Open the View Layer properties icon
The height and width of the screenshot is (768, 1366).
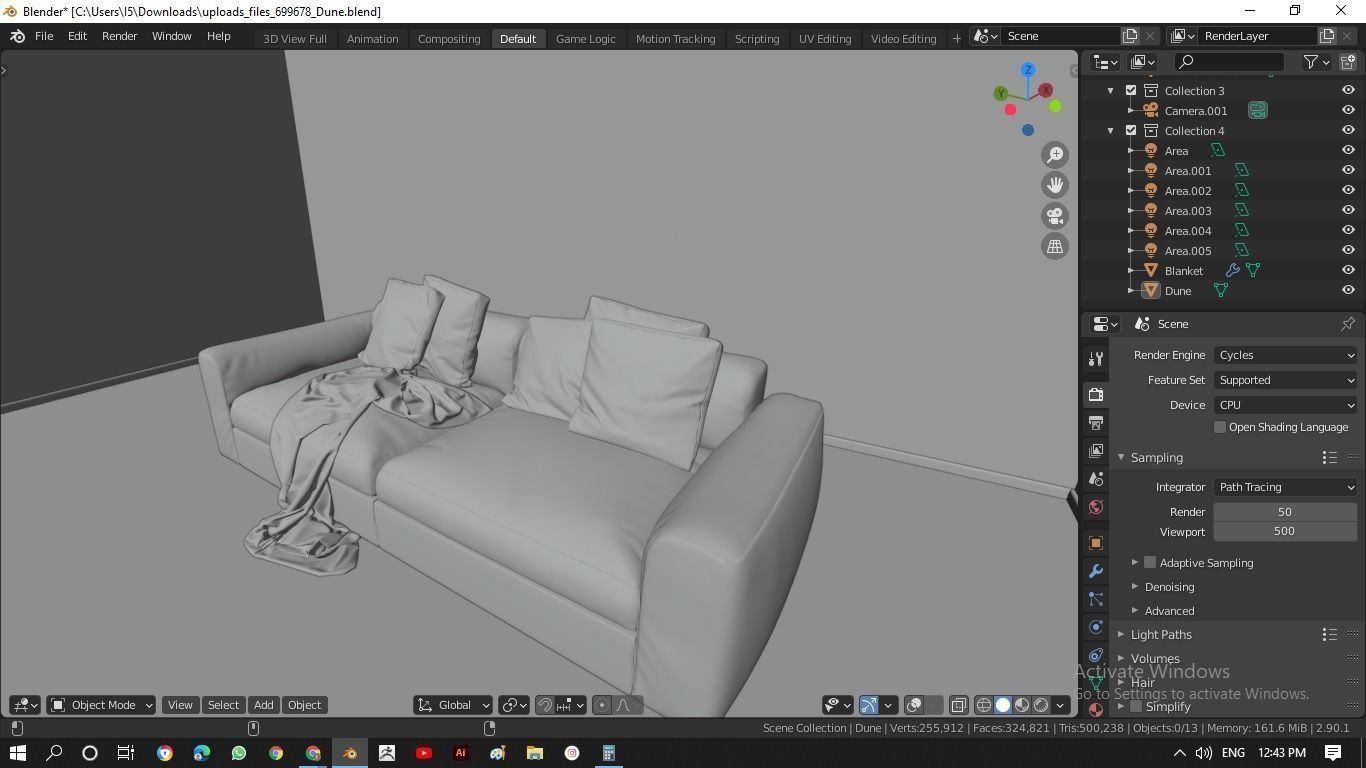tap(1096, 451)
